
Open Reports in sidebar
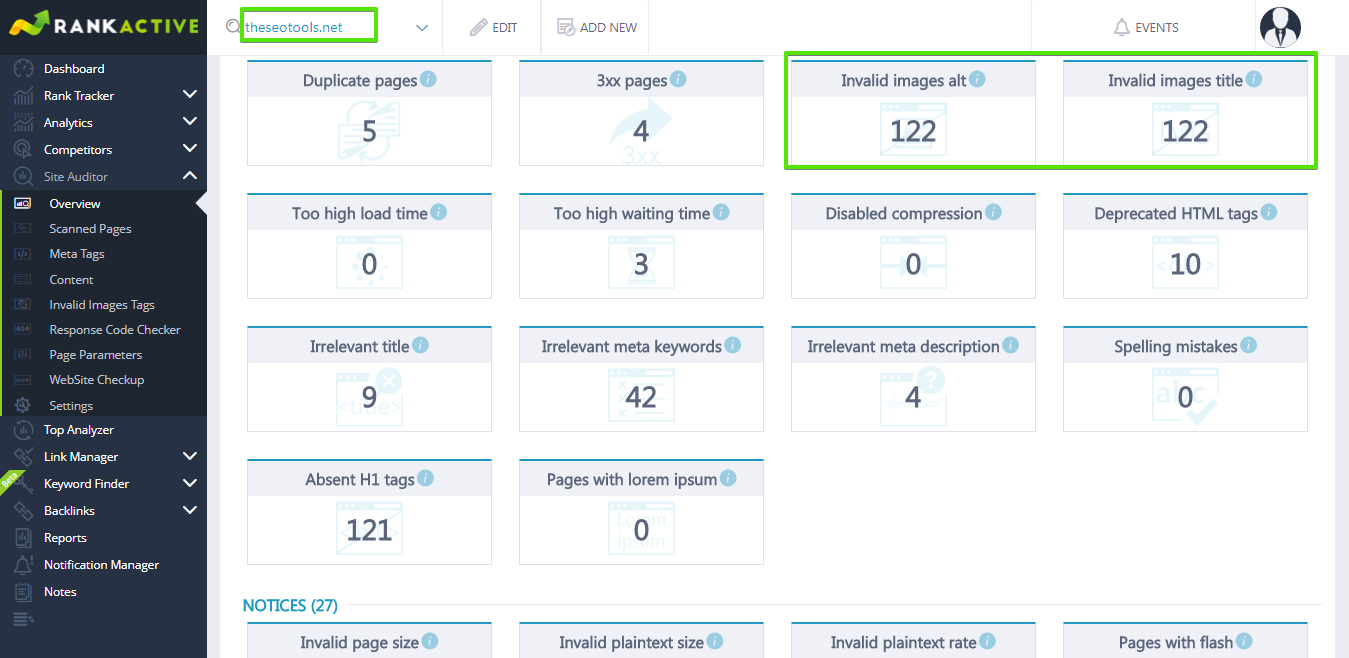pyautogui.click(x=65, y=538)
